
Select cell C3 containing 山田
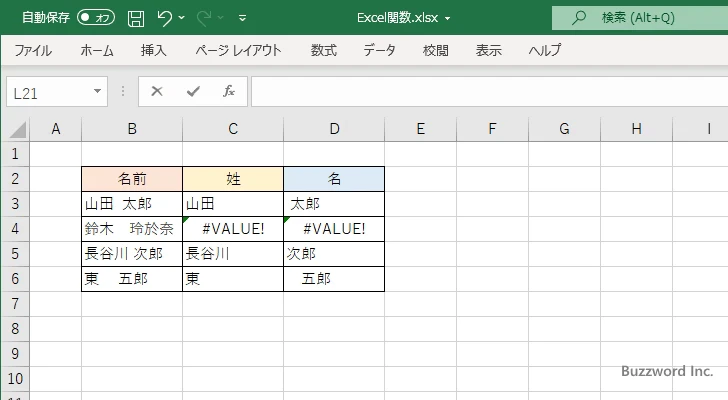point(233,204)
